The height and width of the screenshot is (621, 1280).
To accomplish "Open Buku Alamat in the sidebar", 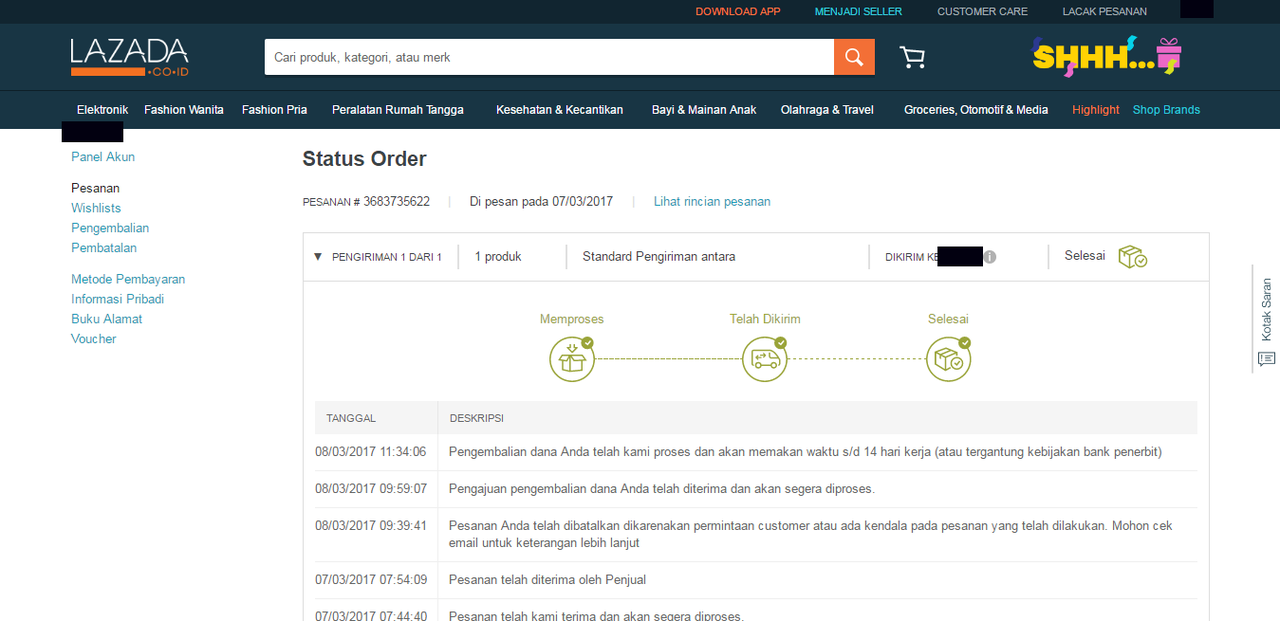I will pyautogui.click(x=107, y=319).
